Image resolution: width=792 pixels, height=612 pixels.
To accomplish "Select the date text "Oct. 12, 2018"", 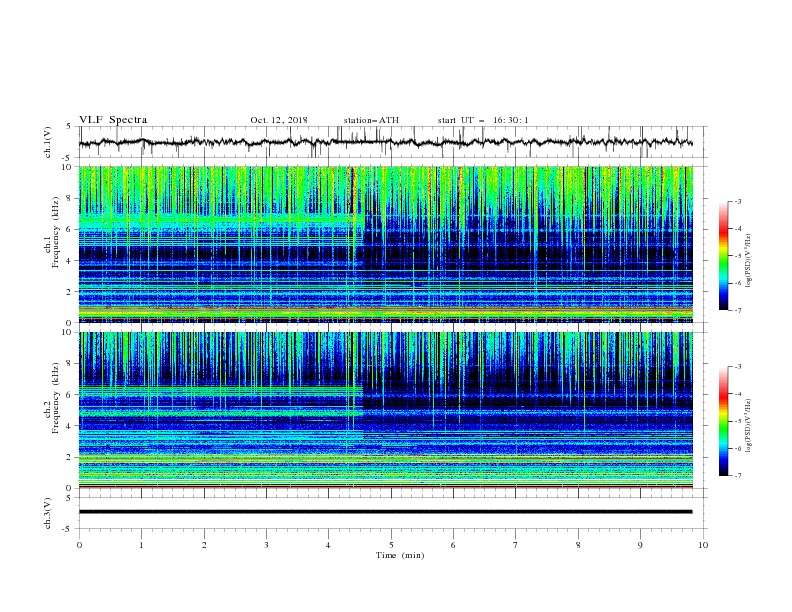I will click(x=279, y=120).
